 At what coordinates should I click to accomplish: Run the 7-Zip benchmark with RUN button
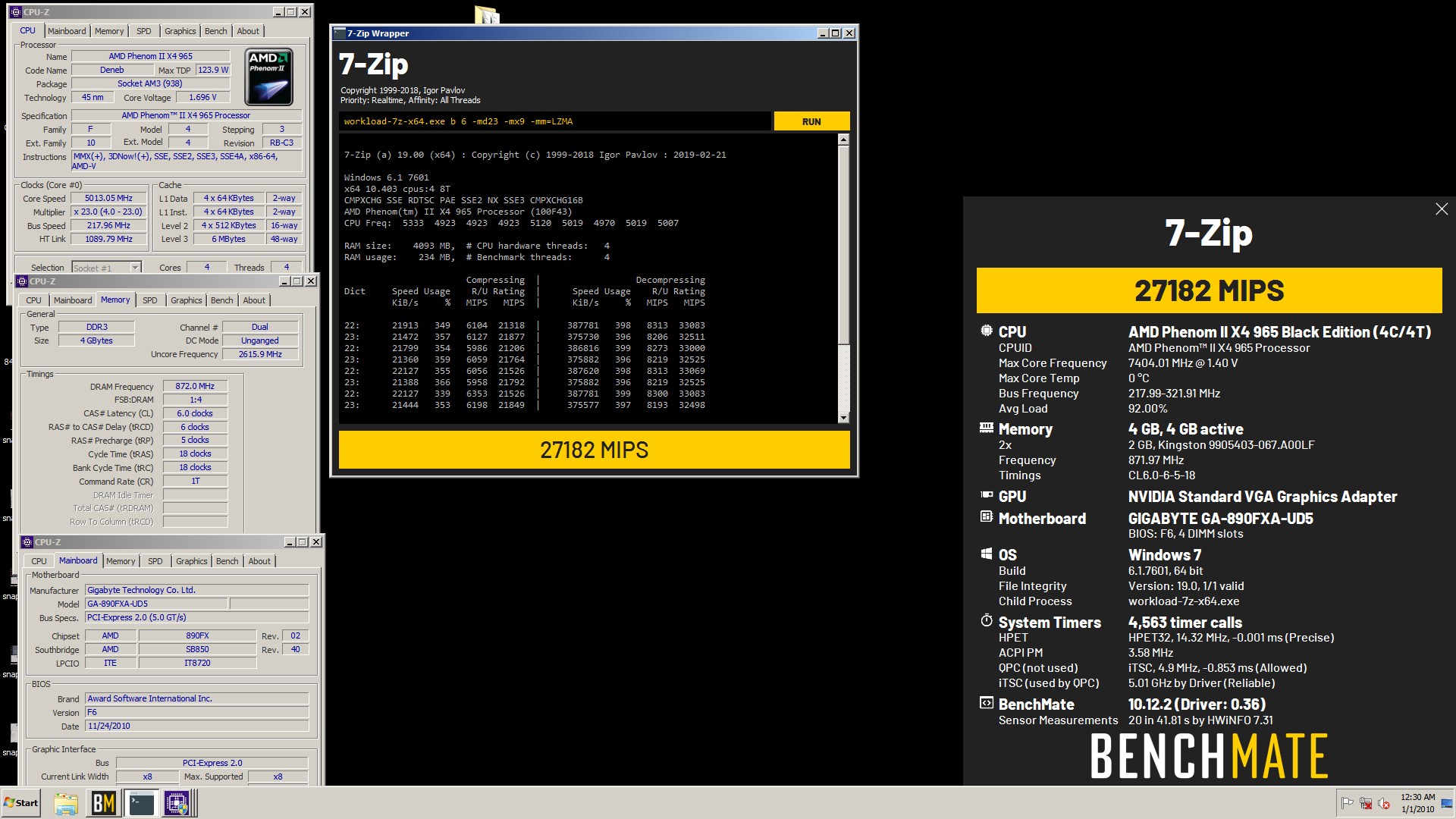click(x=811, y=121)
